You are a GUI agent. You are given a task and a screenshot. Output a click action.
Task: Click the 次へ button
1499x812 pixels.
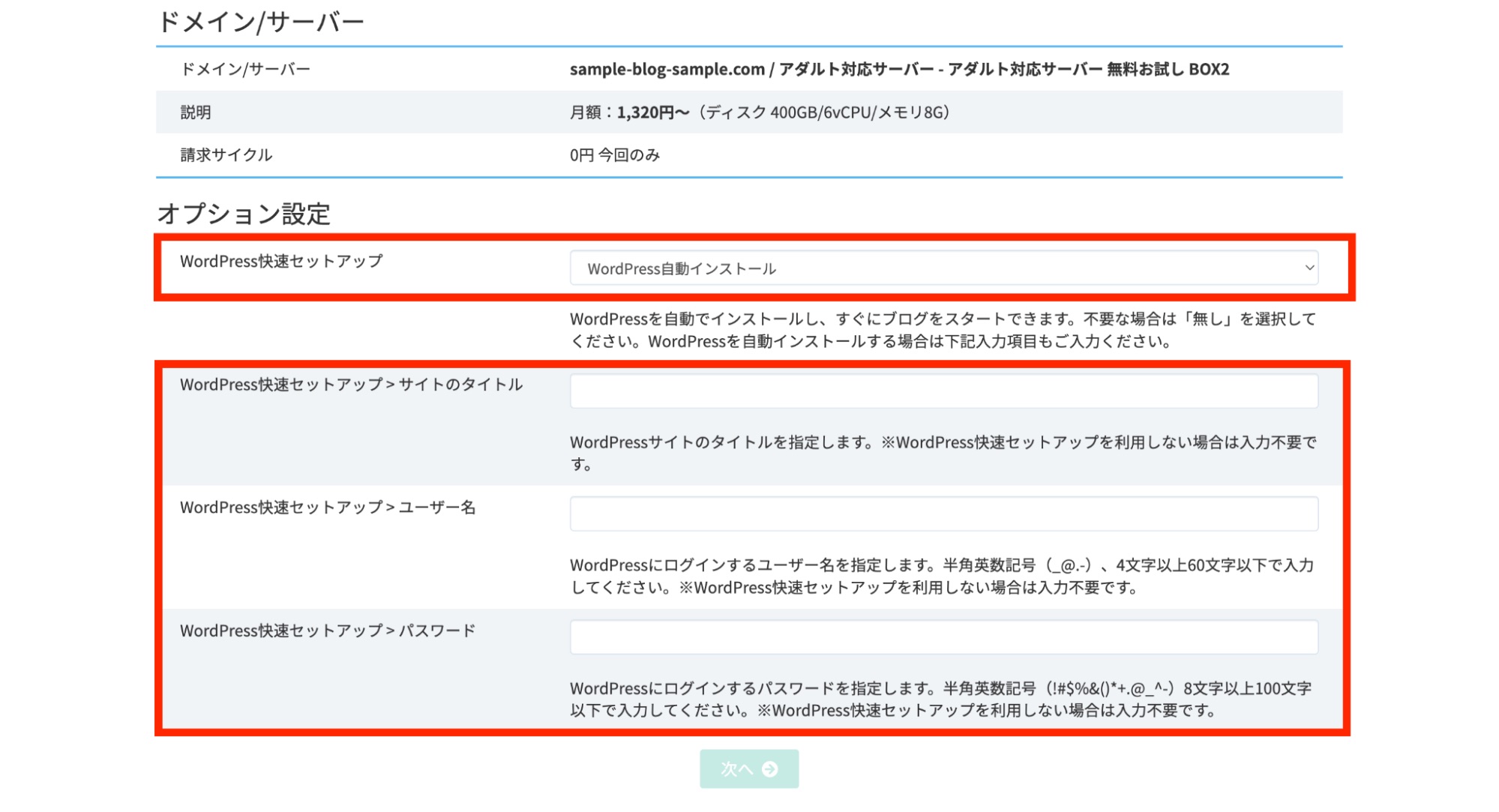749,769
